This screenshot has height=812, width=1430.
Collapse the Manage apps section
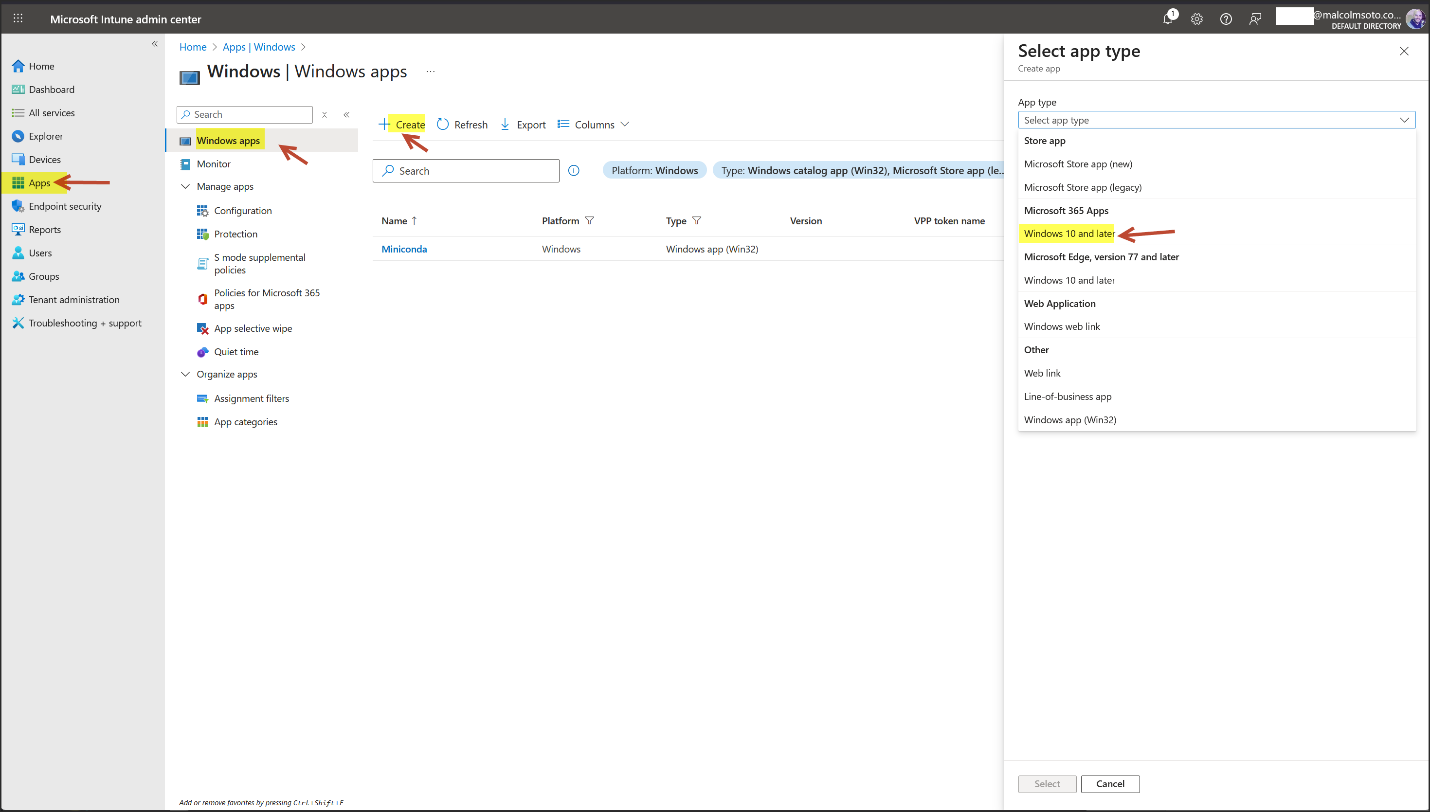185,187
